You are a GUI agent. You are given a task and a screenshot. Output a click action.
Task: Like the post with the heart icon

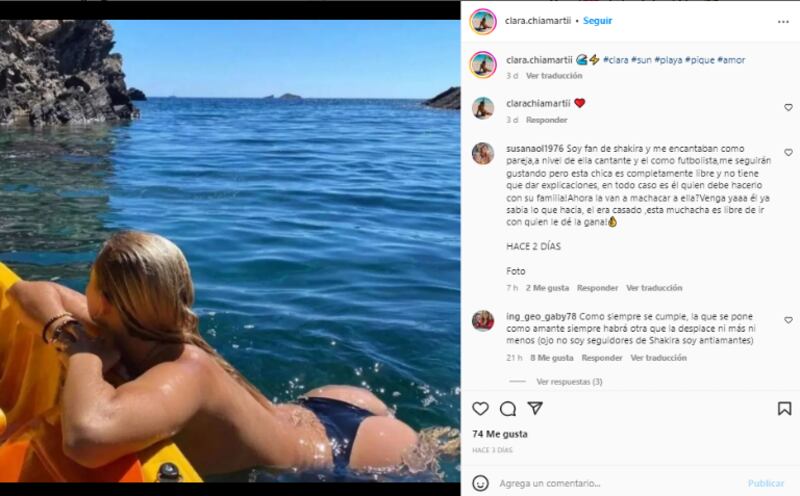pyautogui.click(x=480, y=408)
